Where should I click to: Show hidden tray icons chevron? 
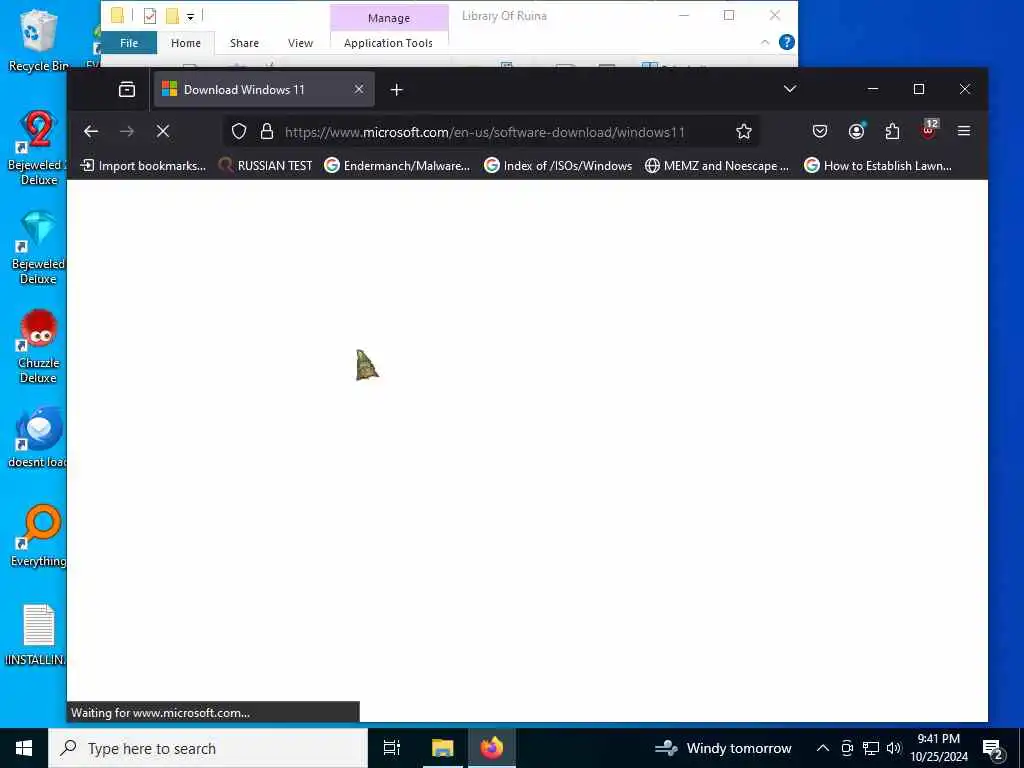823,748
